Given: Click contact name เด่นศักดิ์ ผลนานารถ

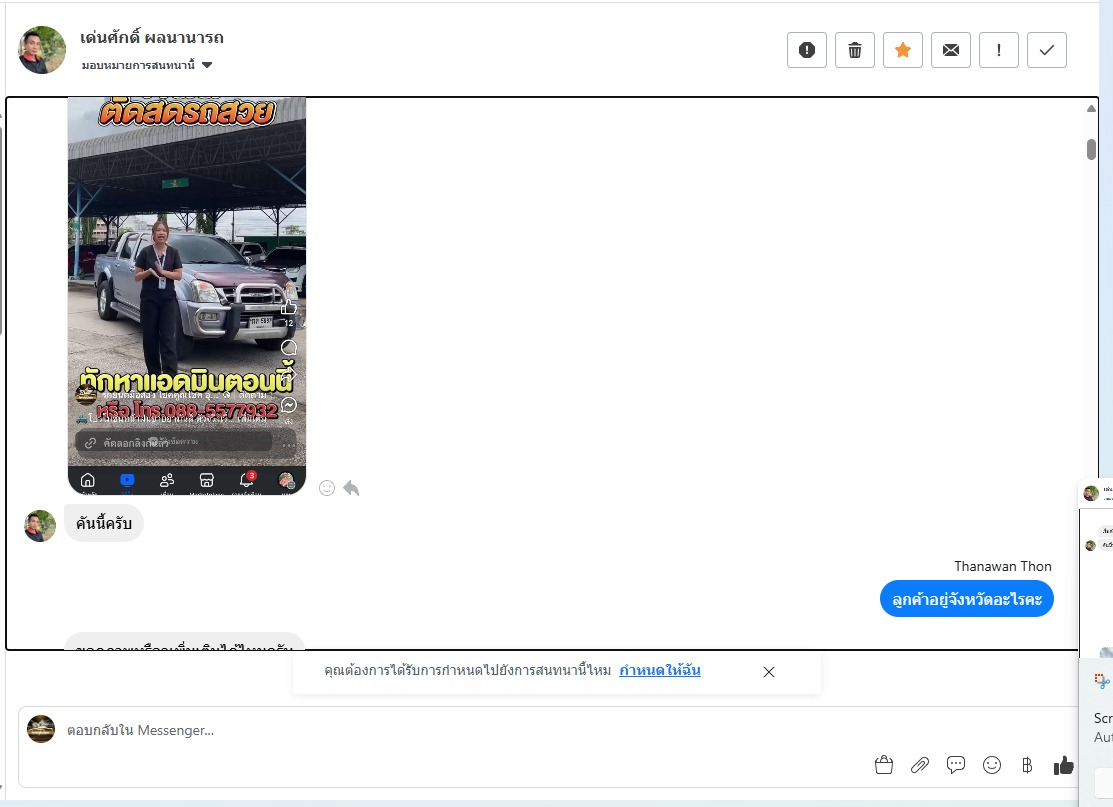Looking at the screenshot, I should pos(151,38).
